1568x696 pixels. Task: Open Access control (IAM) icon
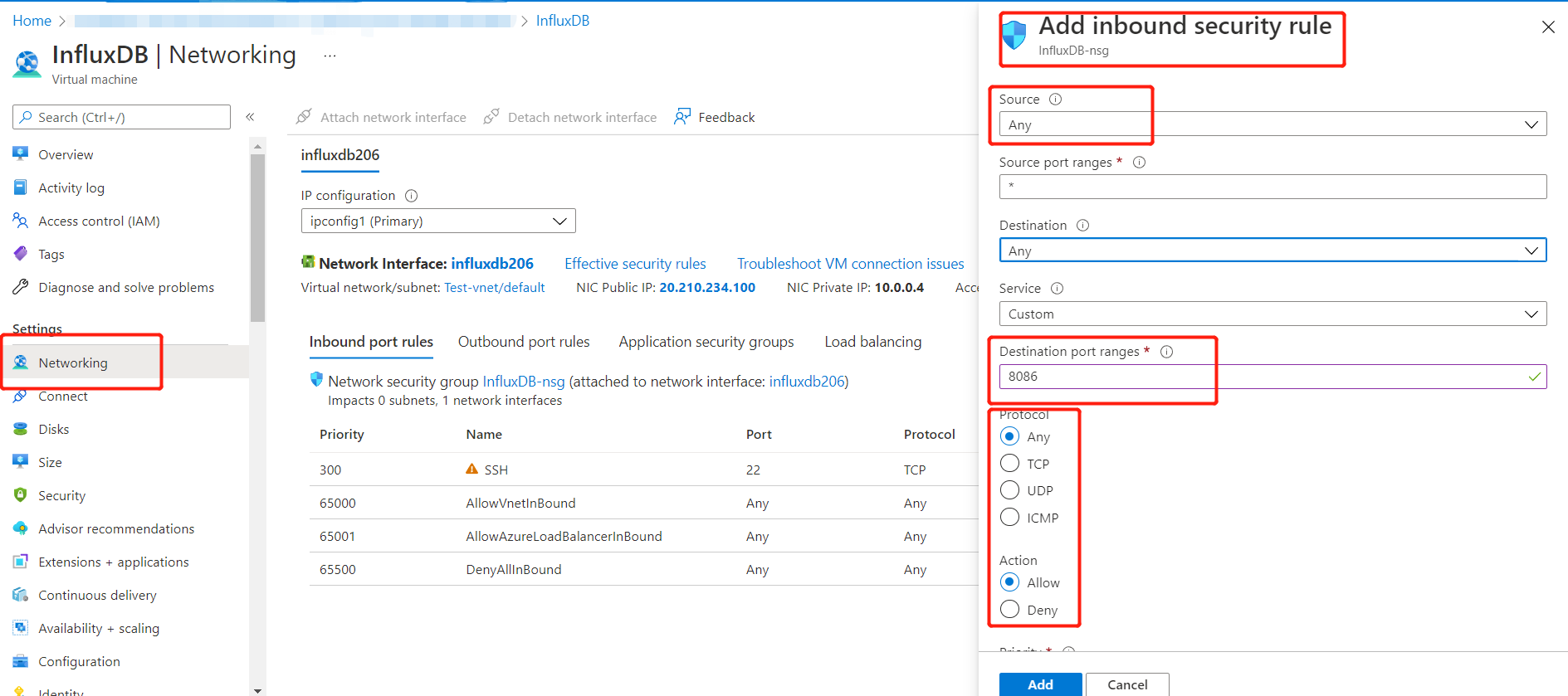[21, 221]
